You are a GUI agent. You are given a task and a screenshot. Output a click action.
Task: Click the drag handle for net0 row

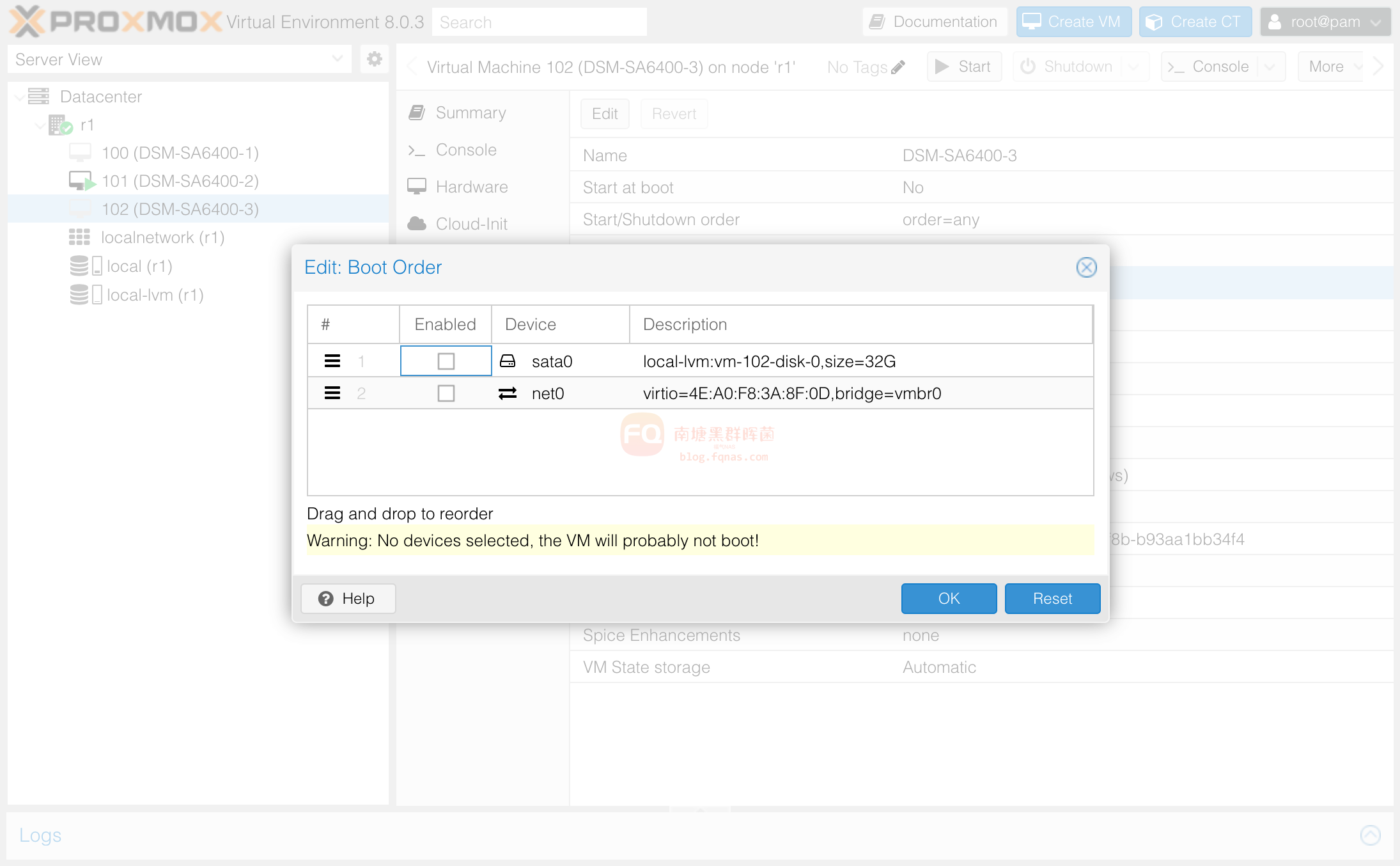(x=332, y=393)
